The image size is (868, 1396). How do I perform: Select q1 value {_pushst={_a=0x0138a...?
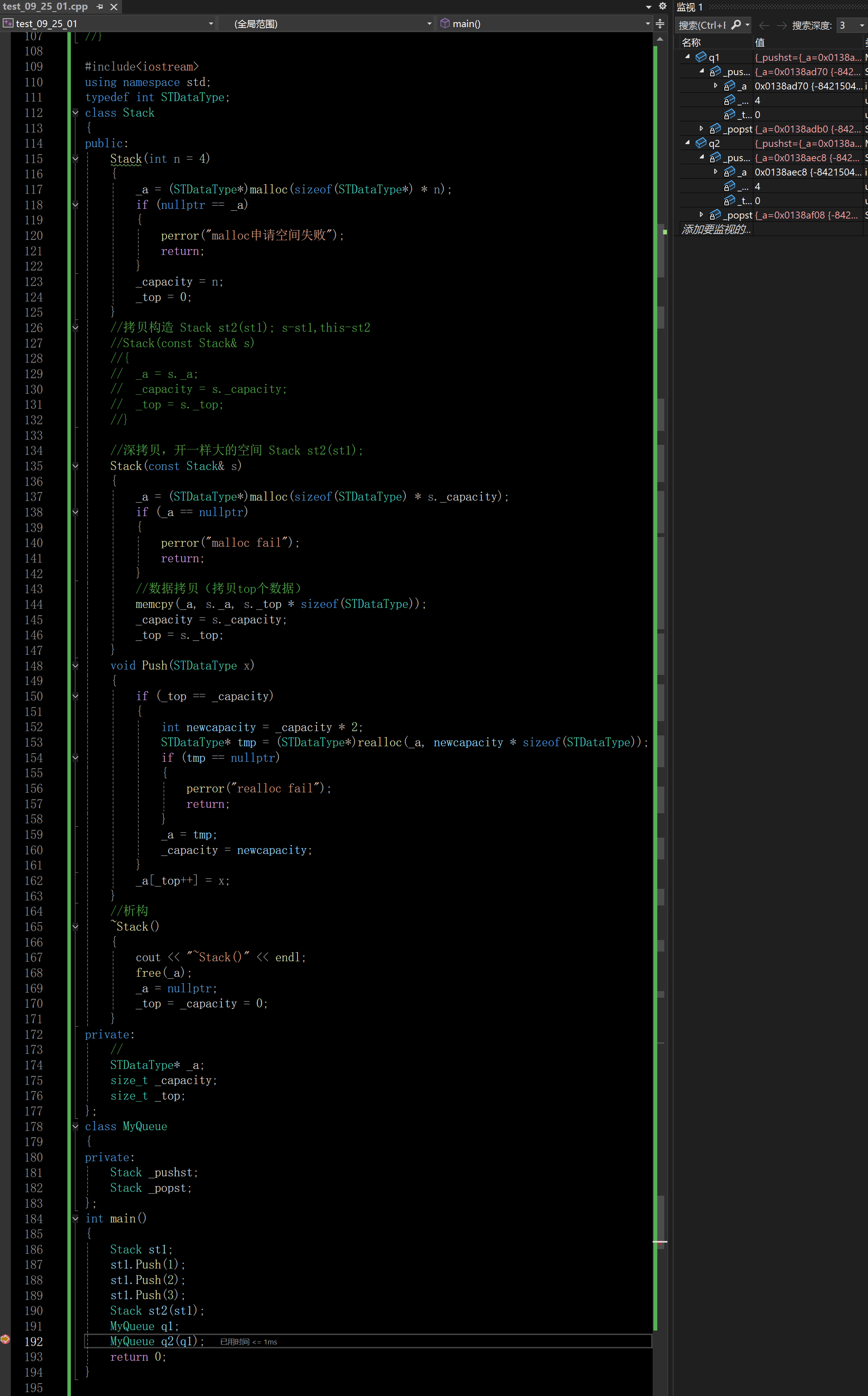click(x=808, y=57)
